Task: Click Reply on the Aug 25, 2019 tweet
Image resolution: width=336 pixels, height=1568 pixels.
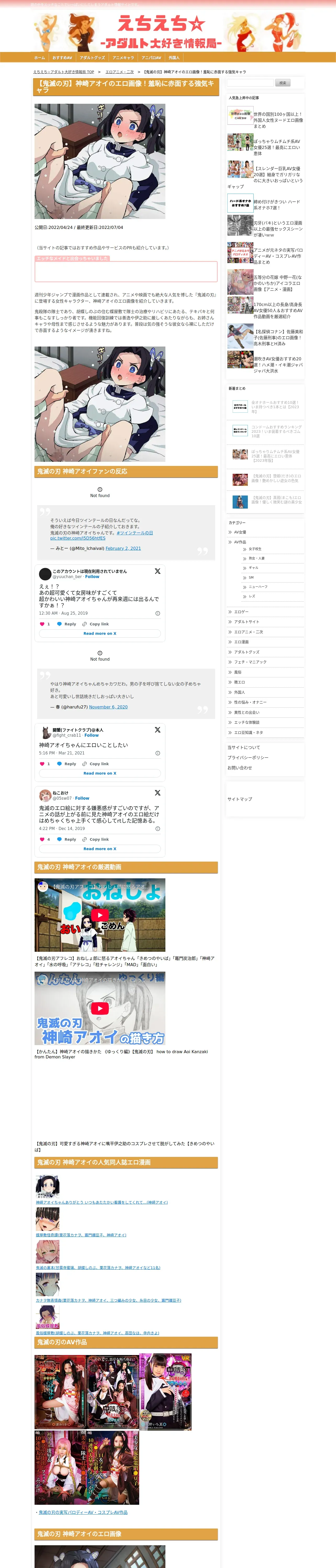Action: point(66,624)
